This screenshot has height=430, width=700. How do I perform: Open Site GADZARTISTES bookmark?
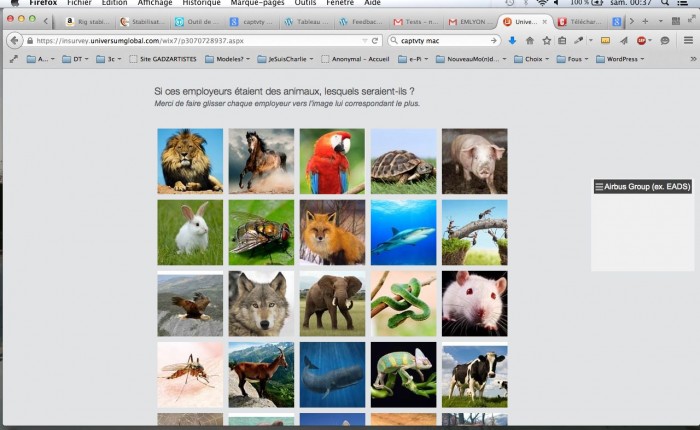coord(163,59)
